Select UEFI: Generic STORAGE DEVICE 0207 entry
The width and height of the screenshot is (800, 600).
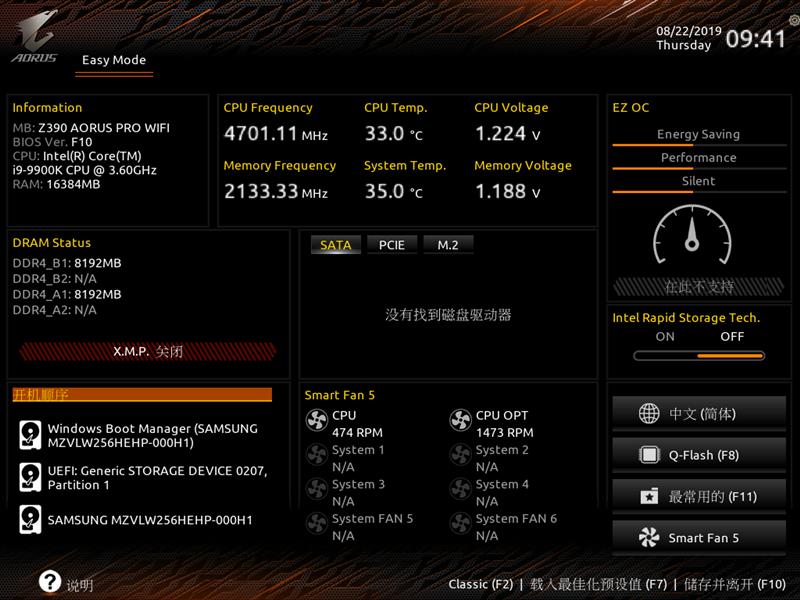[158, 478]
